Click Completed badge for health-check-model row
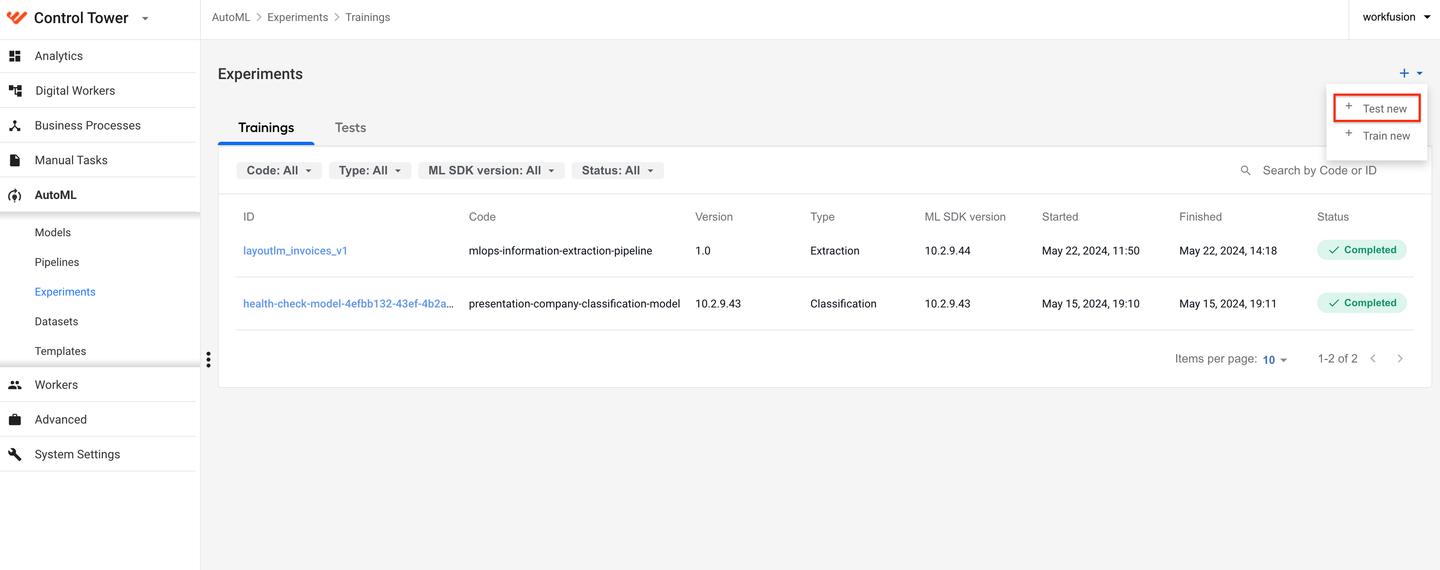The image size is (1440, 570). point(1362,303)
